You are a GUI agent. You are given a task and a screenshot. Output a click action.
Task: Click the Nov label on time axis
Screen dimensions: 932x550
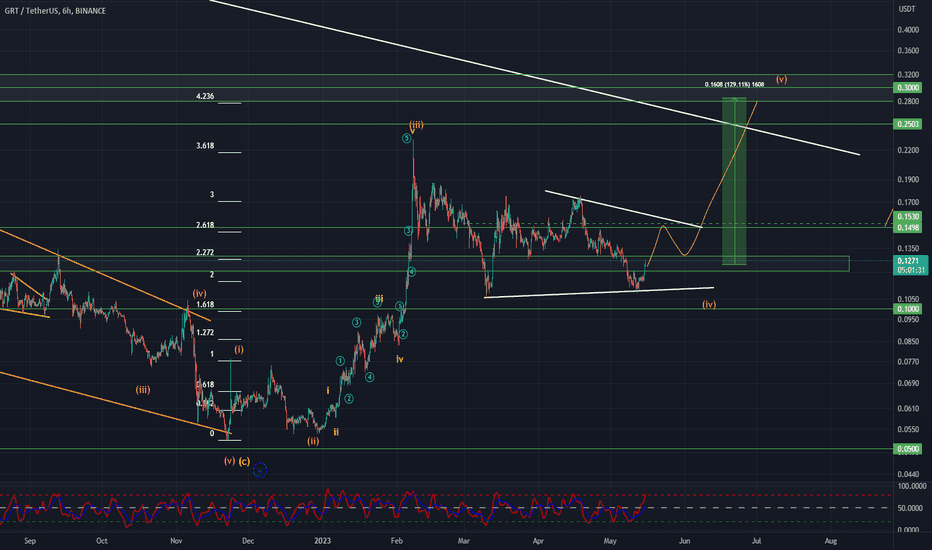tap(176, 541)
